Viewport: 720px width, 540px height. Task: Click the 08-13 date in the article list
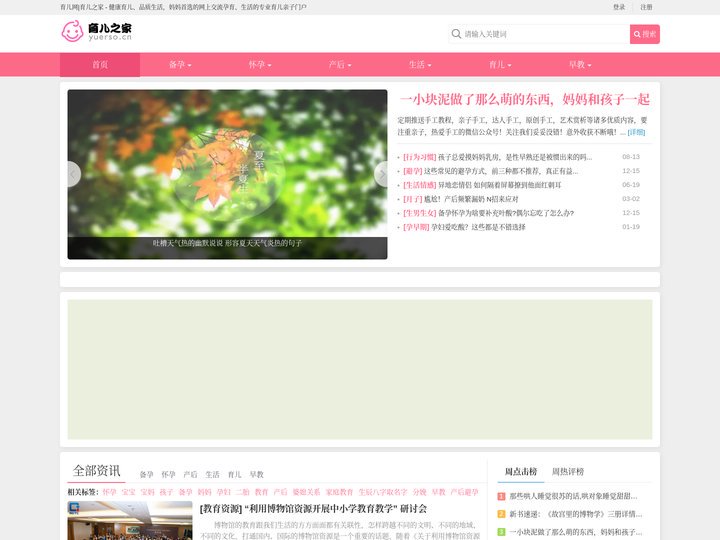[631, 157]
